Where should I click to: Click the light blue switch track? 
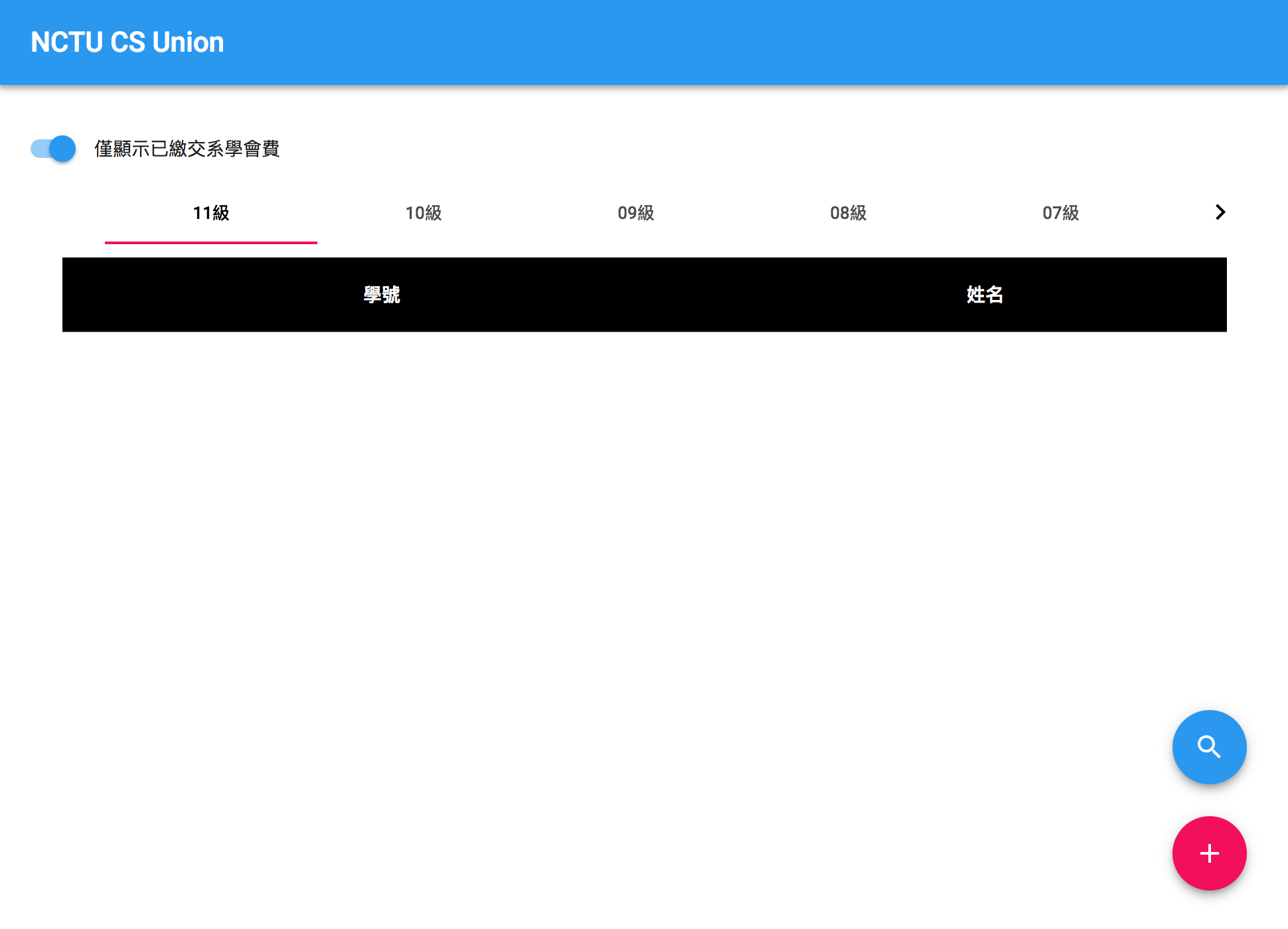(x=39, y=149)
